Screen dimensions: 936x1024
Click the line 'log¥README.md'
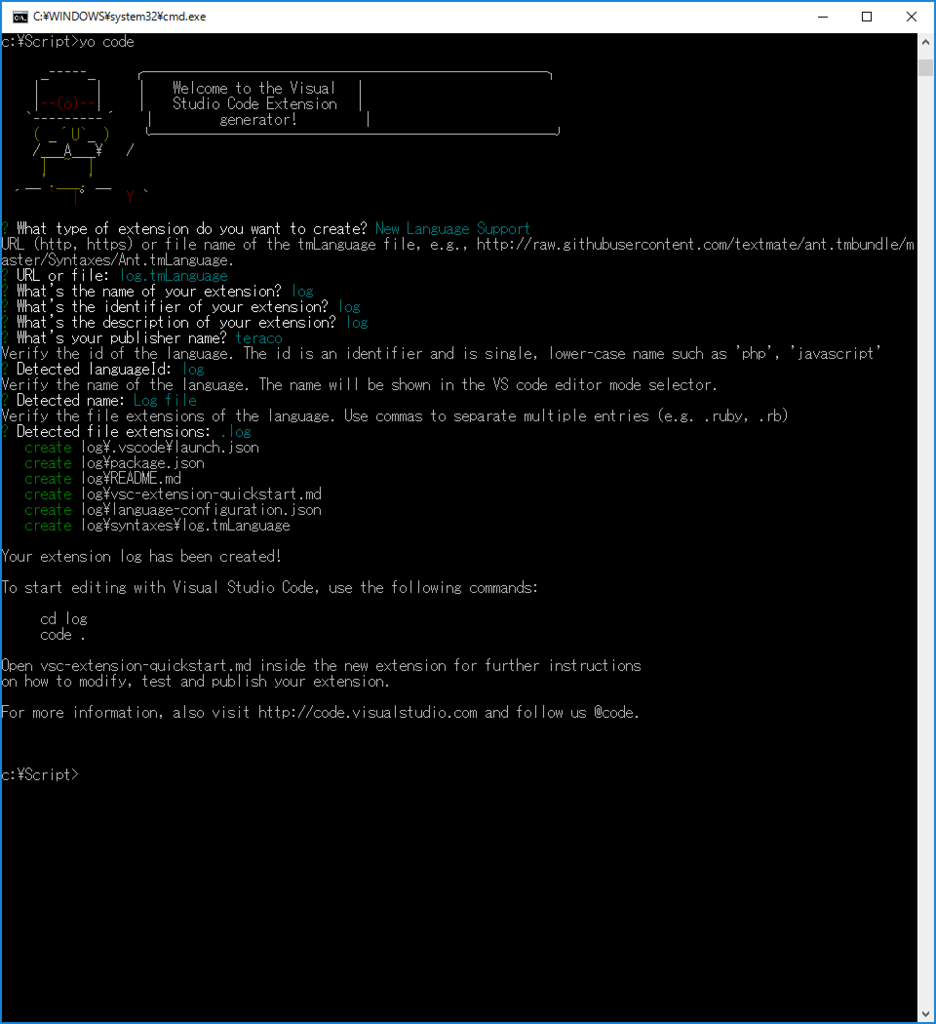(131, 479)
